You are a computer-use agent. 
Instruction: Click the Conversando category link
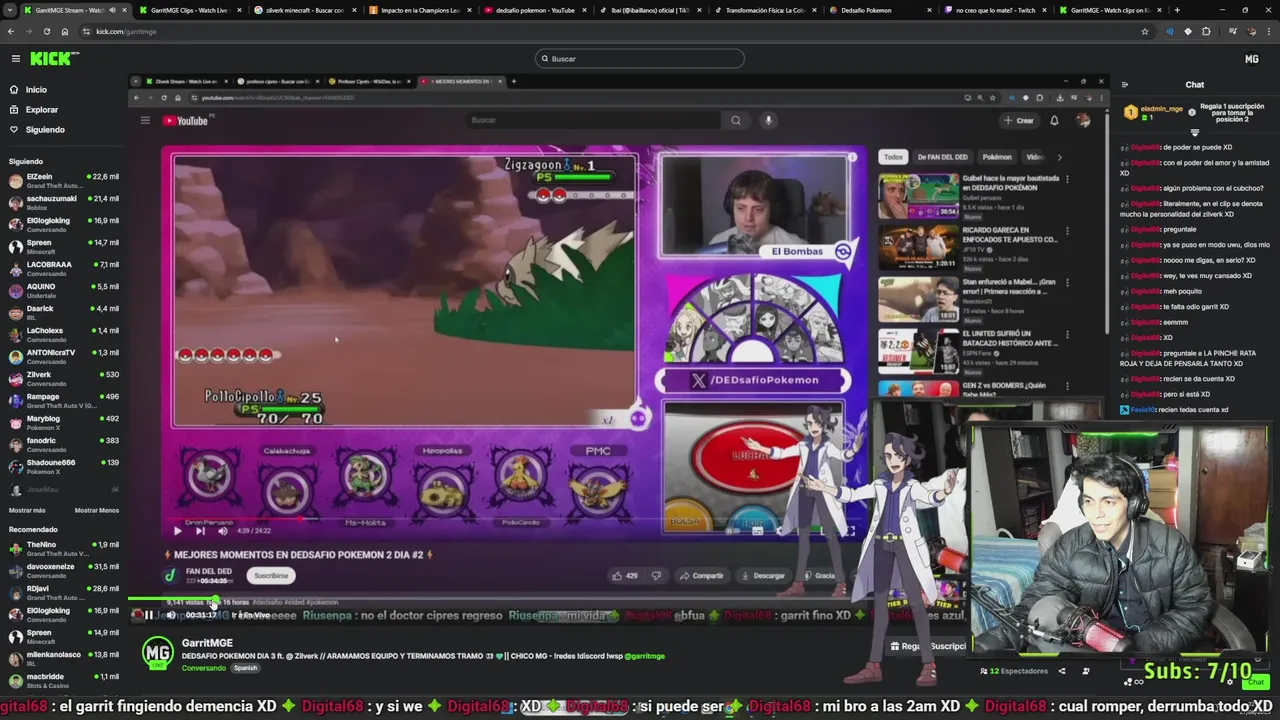click(204, 668)
